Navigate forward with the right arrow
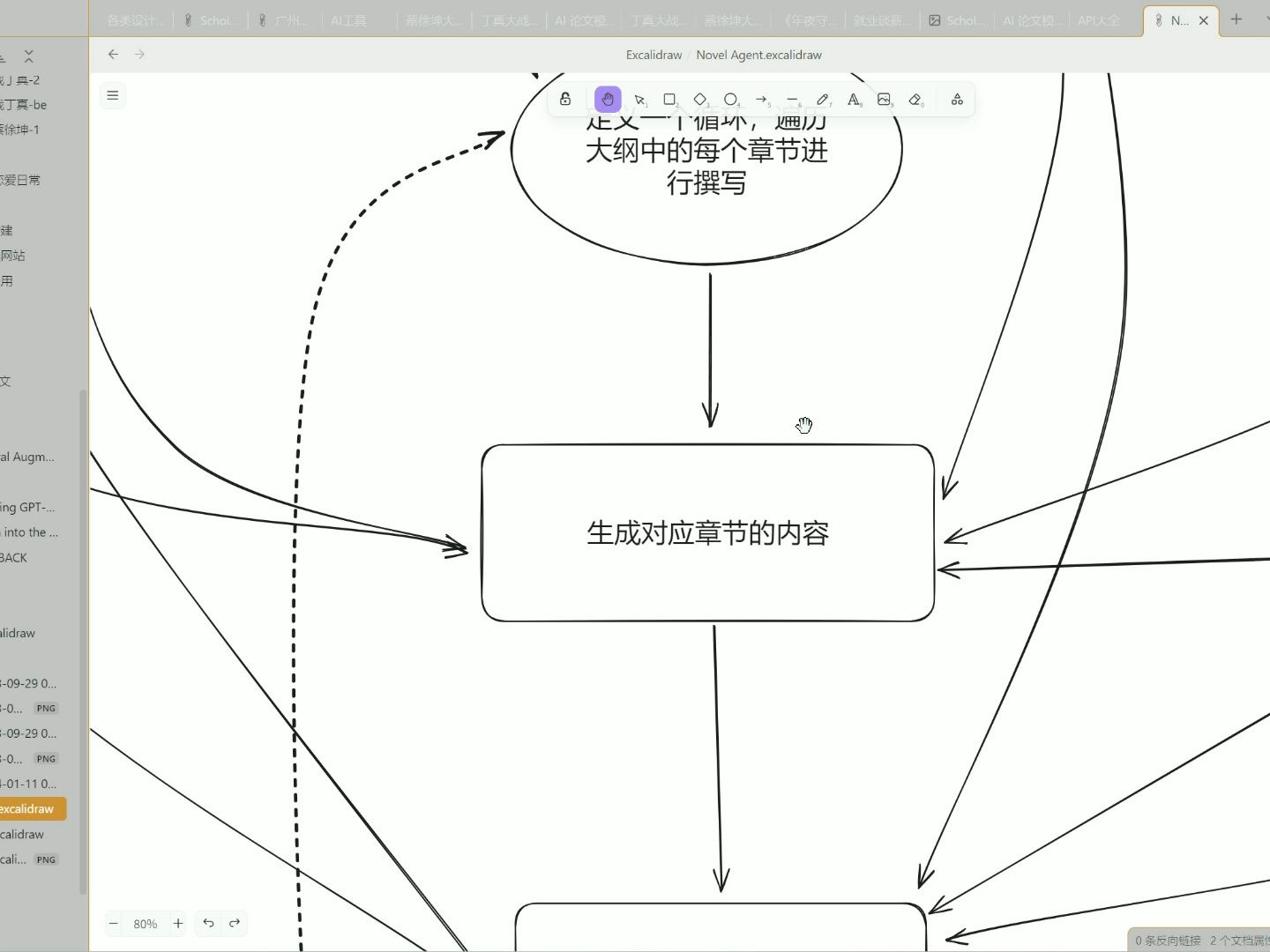This screenshot has width=1270, height=952. pyautogui.click(x=139, y=55)
